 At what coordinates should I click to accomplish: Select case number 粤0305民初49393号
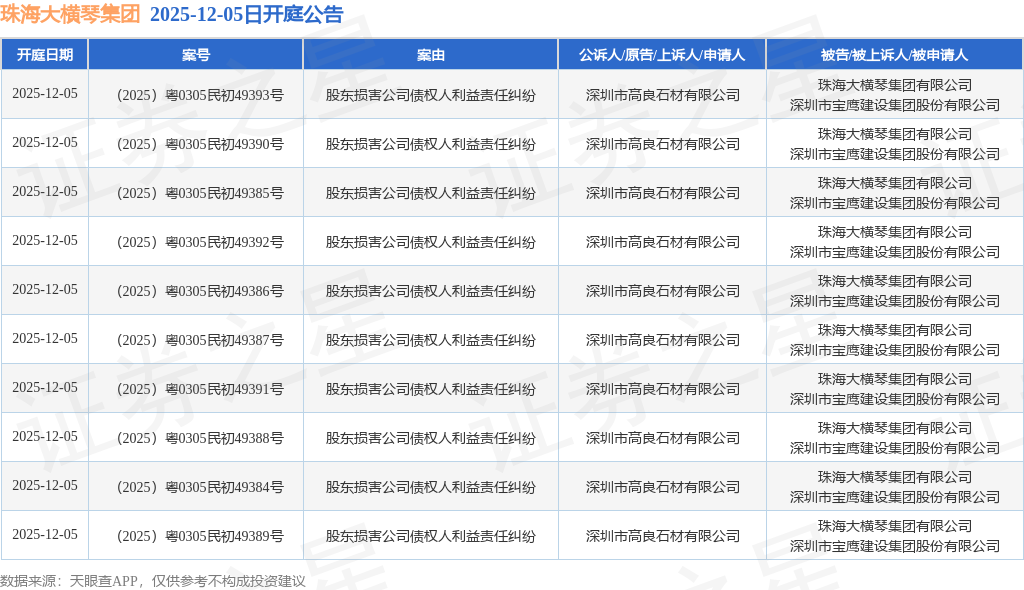pos(200,95)
